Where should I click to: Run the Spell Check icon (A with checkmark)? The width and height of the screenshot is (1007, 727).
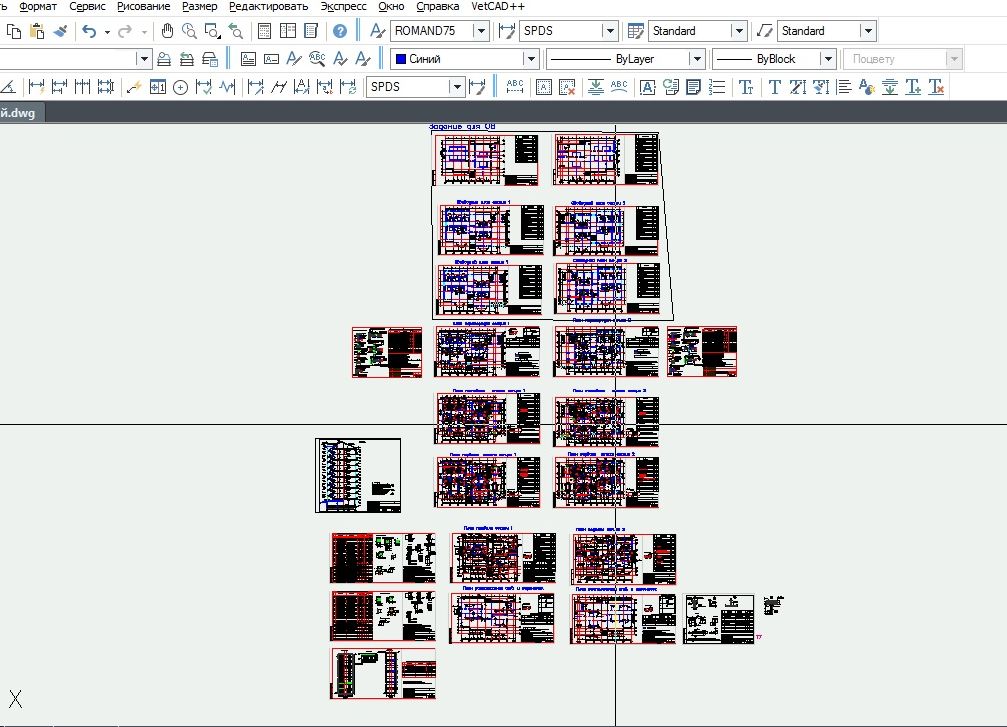pyautogui.click(x=340, y=59)
